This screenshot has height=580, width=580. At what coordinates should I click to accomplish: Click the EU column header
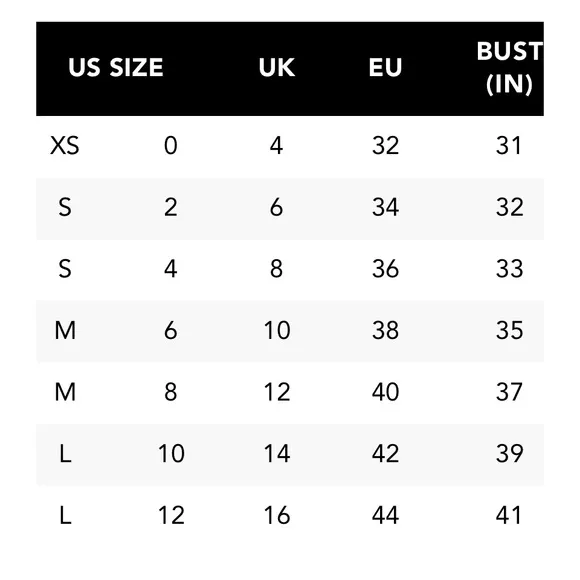point(385,68)
